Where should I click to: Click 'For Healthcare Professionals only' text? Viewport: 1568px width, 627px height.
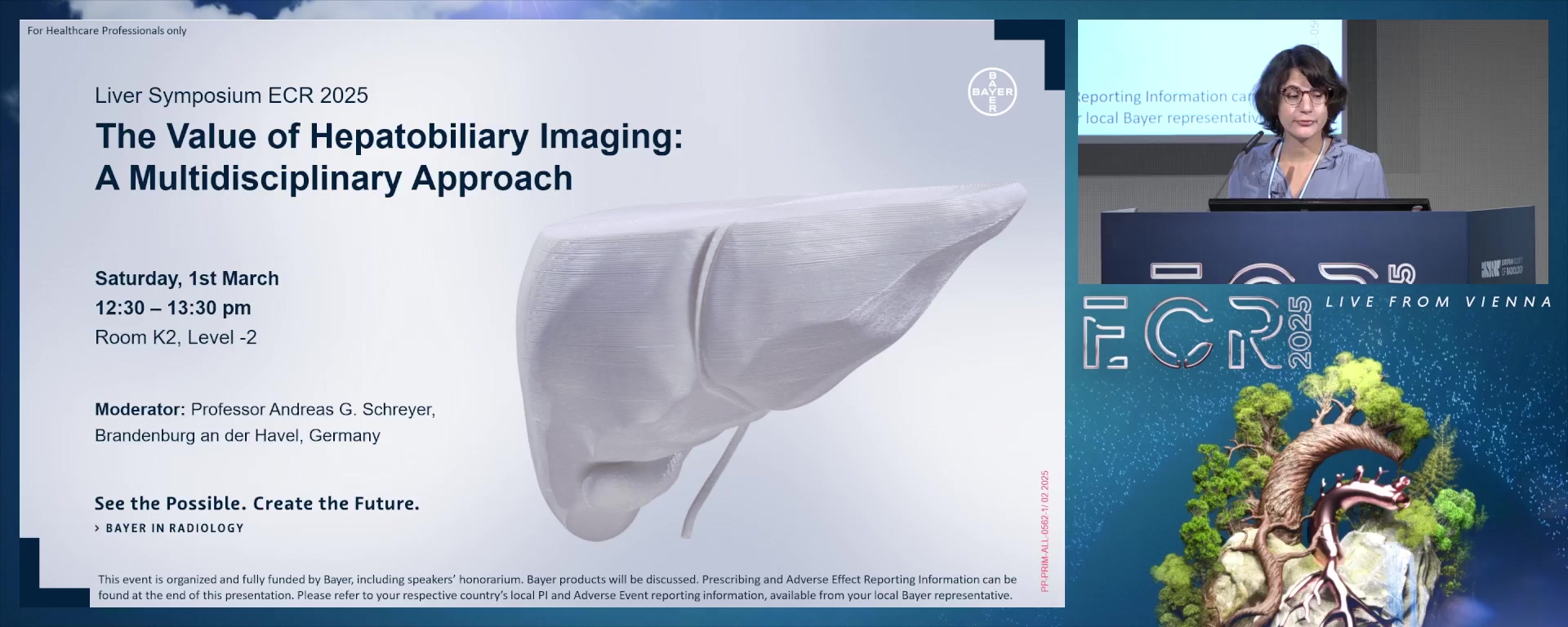point(107,31)
